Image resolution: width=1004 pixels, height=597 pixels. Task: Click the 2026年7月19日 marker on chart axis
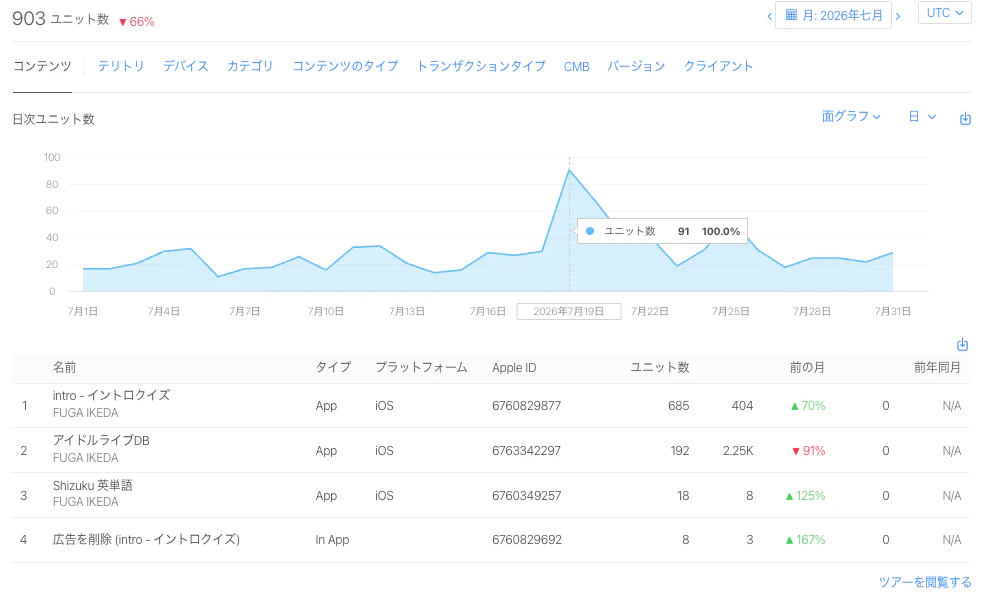(569, 311)
